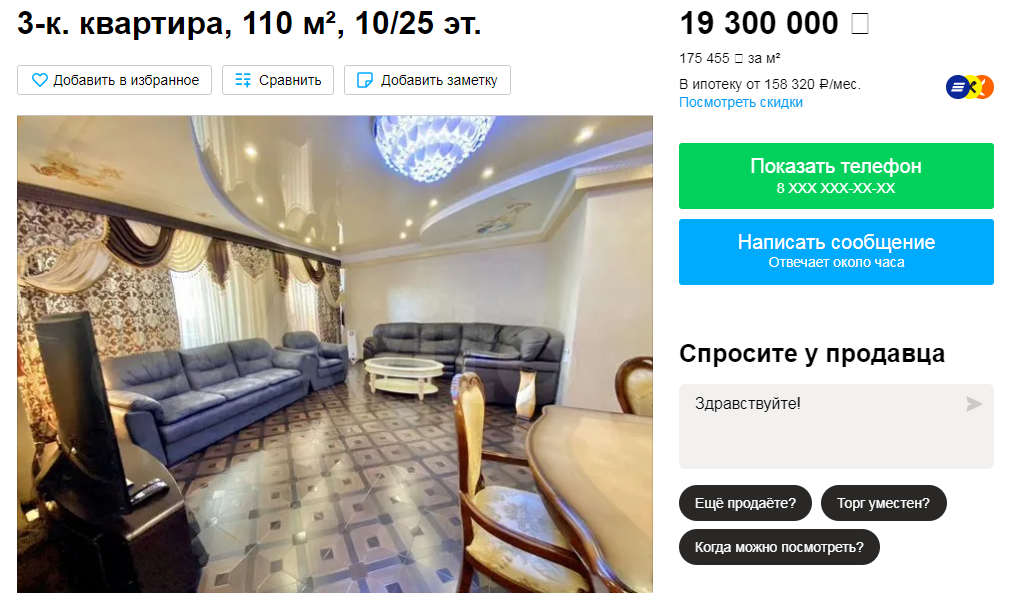Click the masked phone number 8 XXX XXX-XX-XX
Image resolution: width=1016 pixels, height=593 pixels.
coord(836,188)
